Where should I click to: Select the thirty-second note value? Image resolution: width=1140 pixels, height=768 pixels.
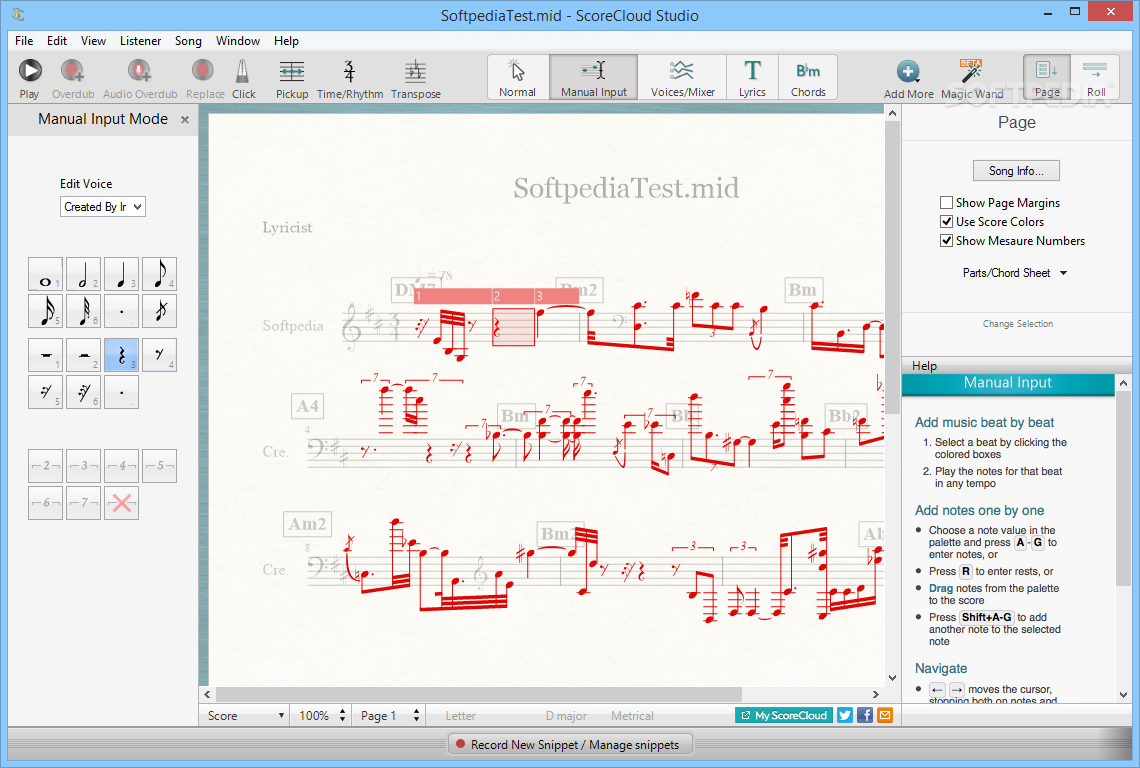84,311
